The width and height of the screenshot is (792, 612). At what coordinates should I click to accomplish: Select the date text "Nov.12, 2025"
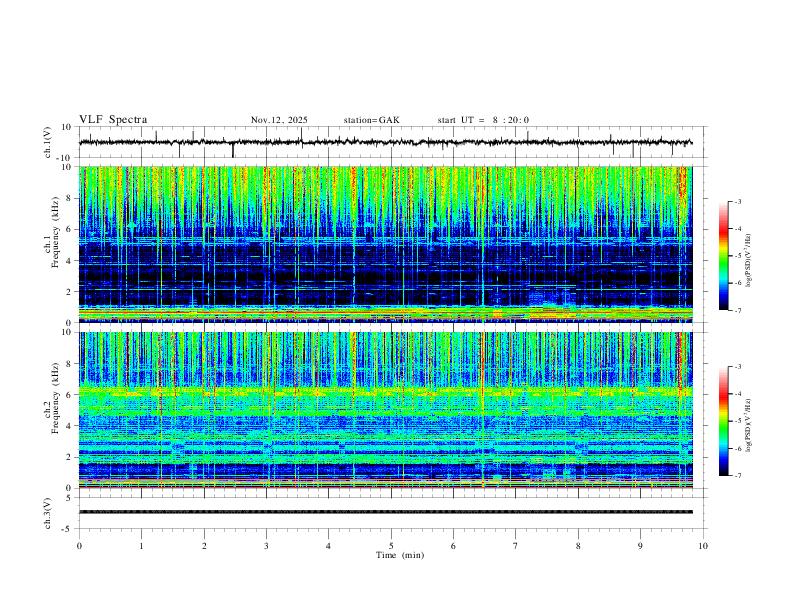point(279,120)
